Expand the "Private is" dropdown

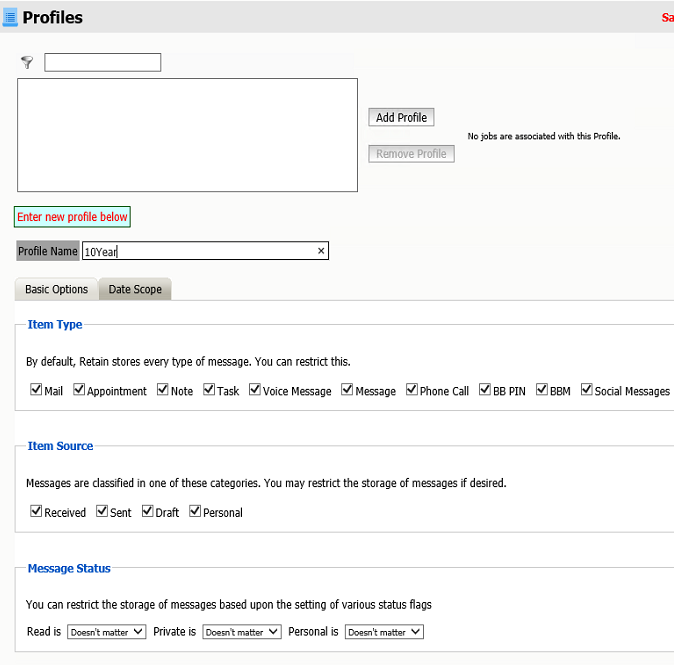(x=242, y=632)
